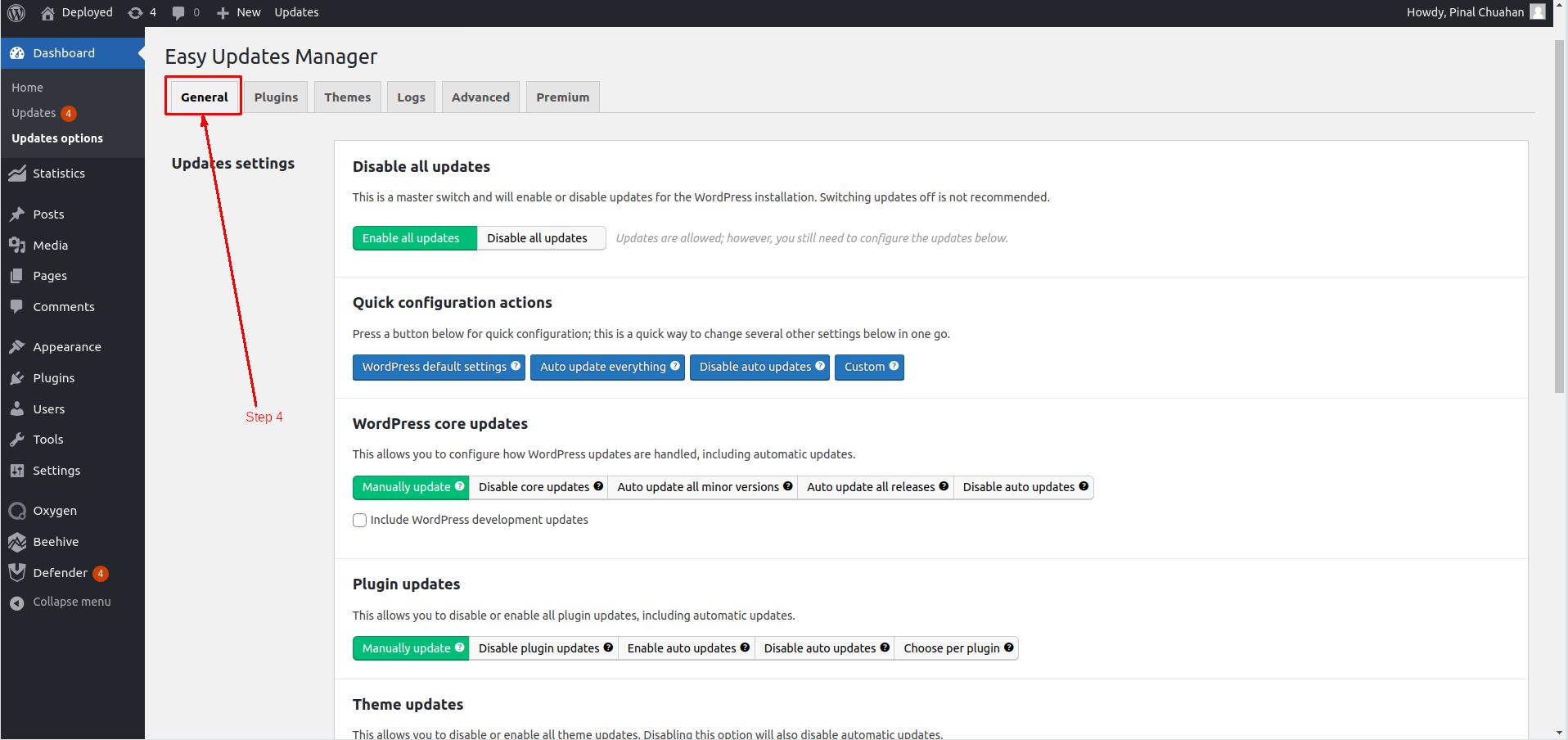Select Disable all updates toggle
Image resolution: width=1568 pixels, height=740 pixels.
click(x=541, y=238)
